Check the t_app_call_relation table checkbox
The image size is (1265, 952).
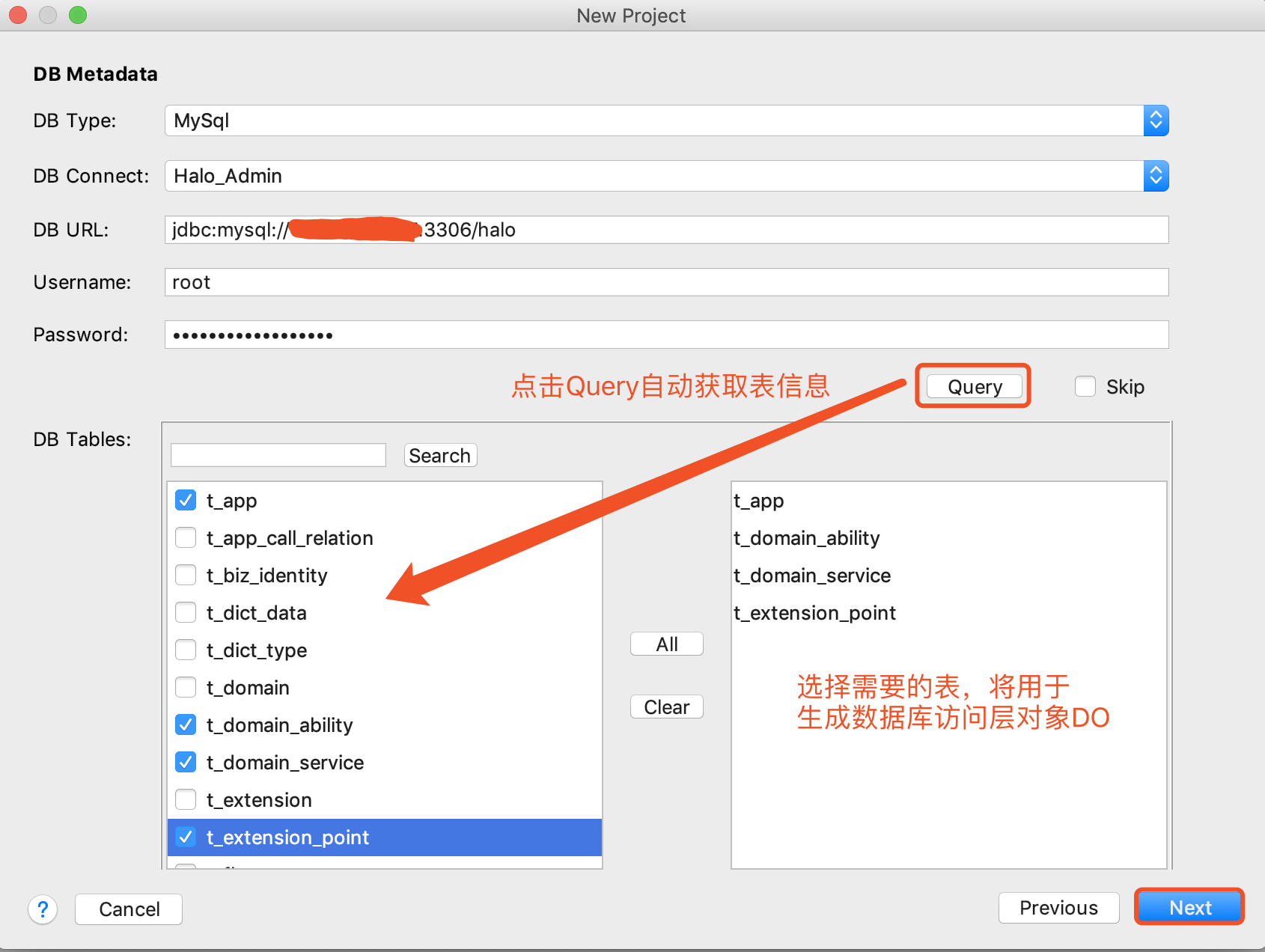click(x=186, y=537)
